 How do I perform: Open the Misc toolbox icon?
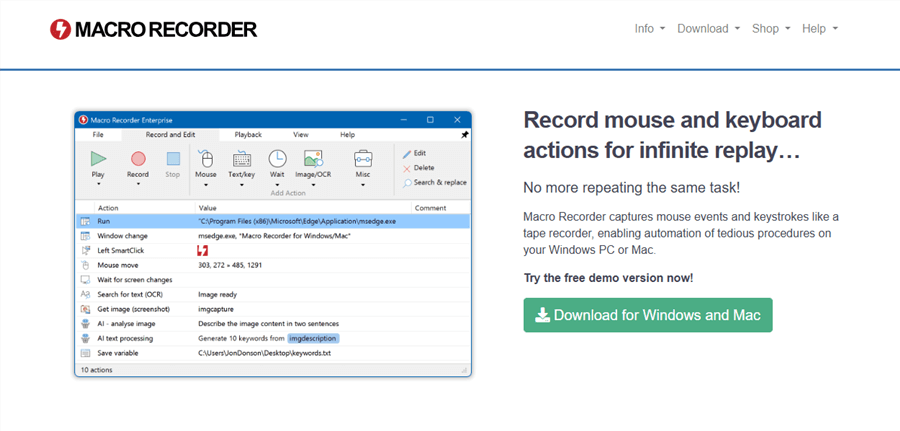(362, 158)
